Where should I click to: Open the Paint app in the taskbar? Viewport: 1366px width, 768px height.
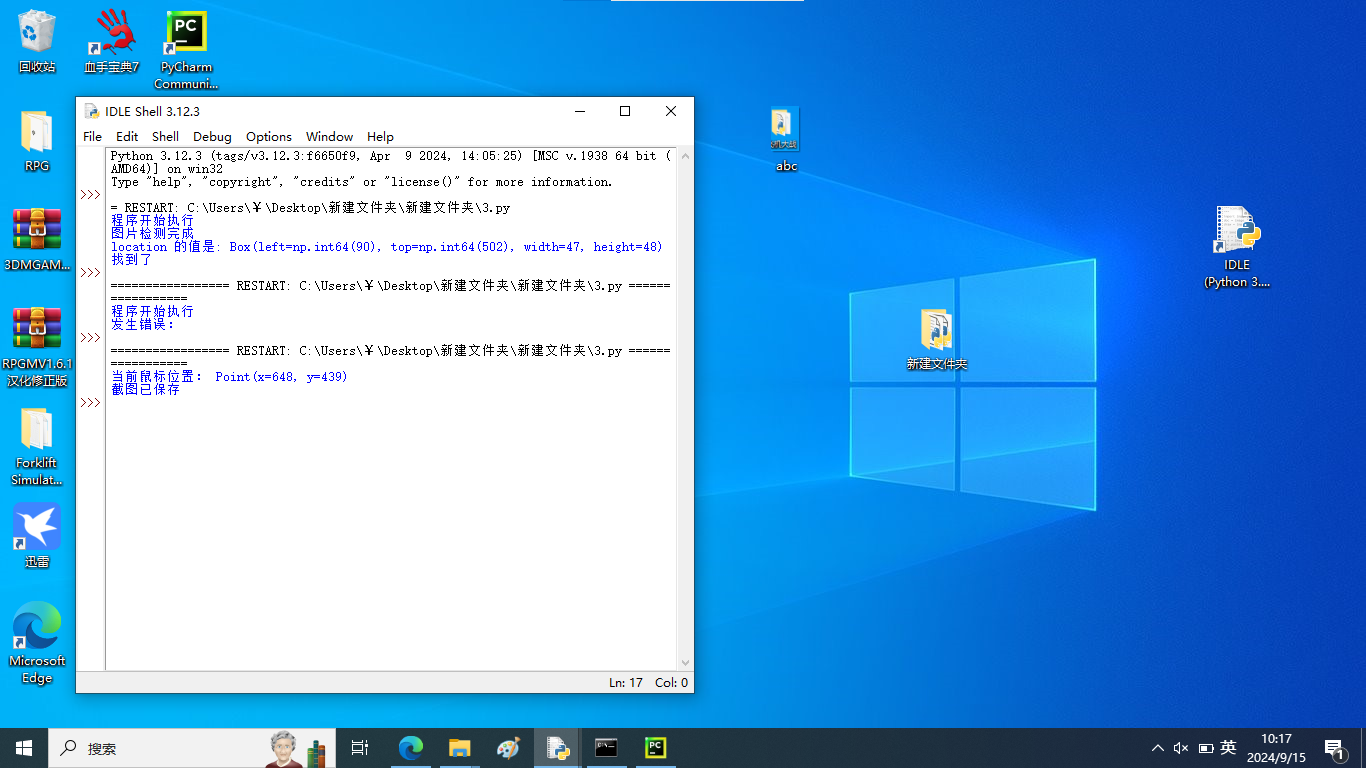tap(508, 747)
